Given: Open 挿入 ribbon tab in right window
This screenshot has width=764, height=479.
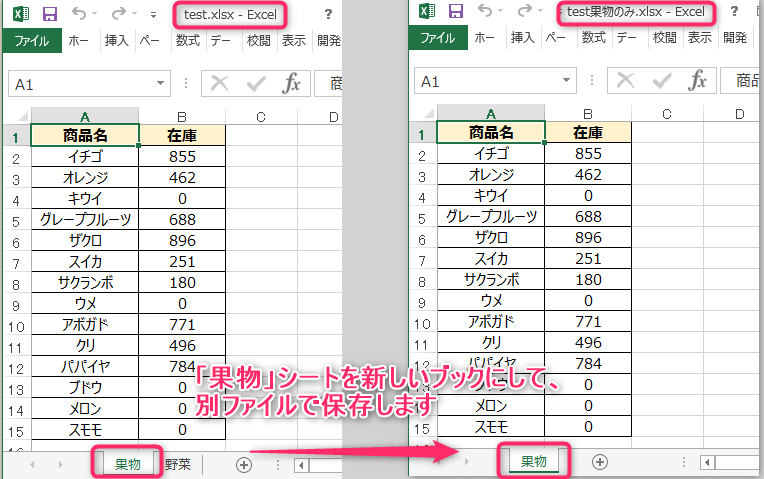Looking at the screenshot, I should pyautogui.click(x=523, y=38).
